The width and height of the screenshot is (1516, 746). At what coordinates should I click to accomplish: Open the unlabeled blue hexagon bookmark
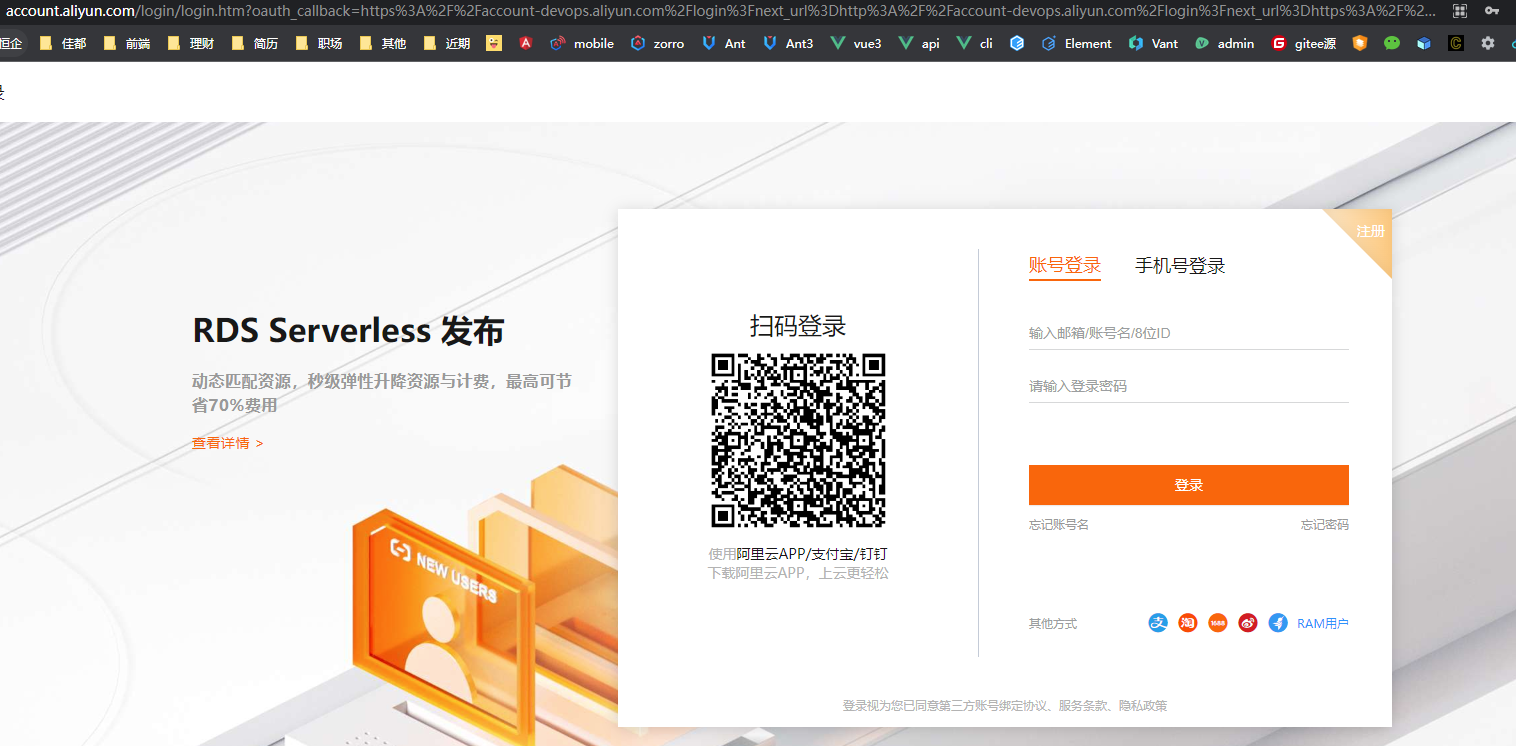tap(1017, 43)
